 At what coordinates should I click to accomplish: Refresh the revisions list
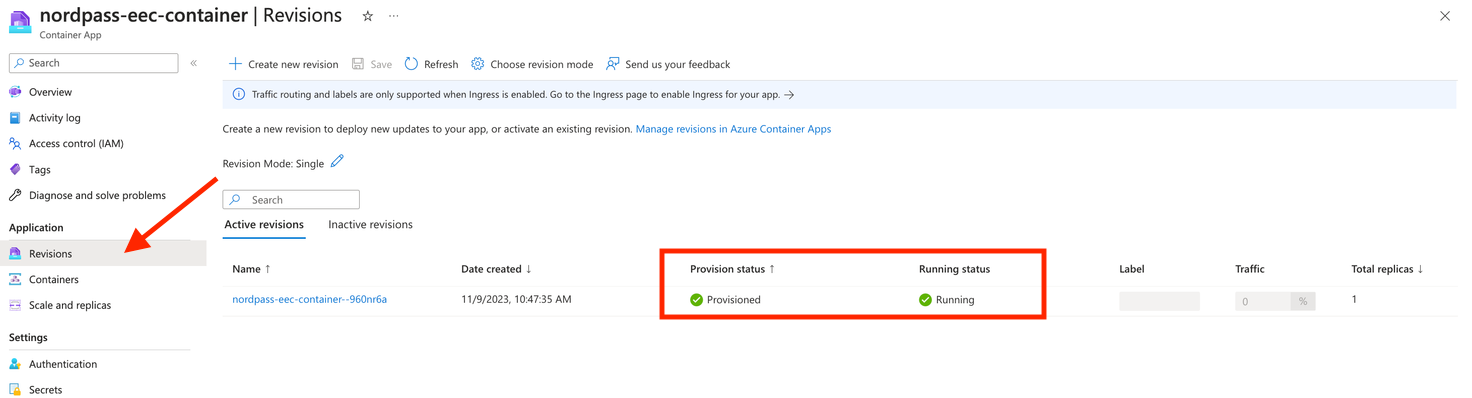point(431,64)
